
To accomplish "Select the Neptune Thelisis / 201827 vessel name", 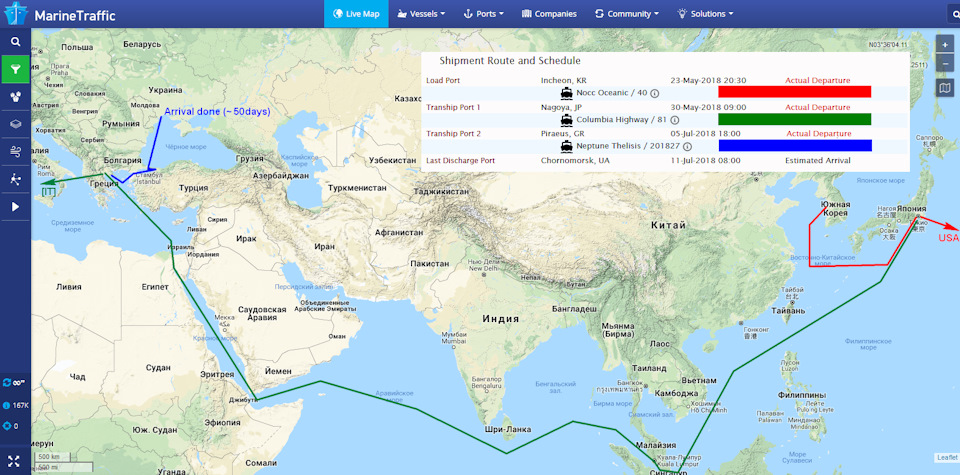I will 628,146.
